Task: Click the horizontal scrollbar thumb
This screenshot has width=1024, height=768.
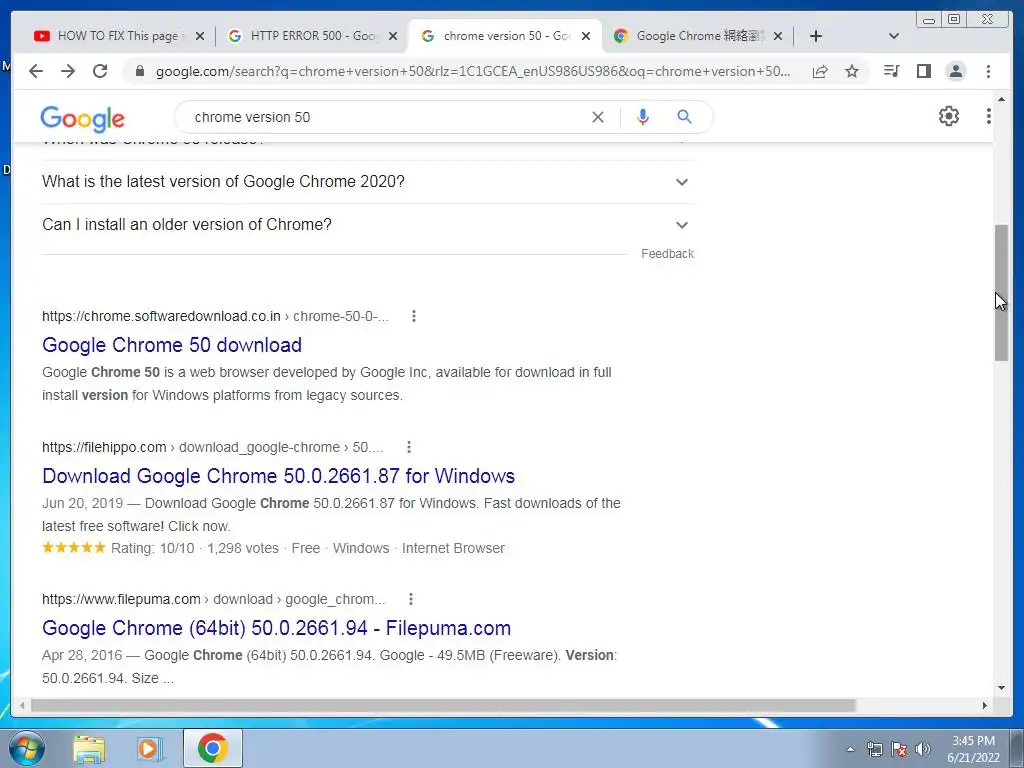Action: [x=443, y=705]
